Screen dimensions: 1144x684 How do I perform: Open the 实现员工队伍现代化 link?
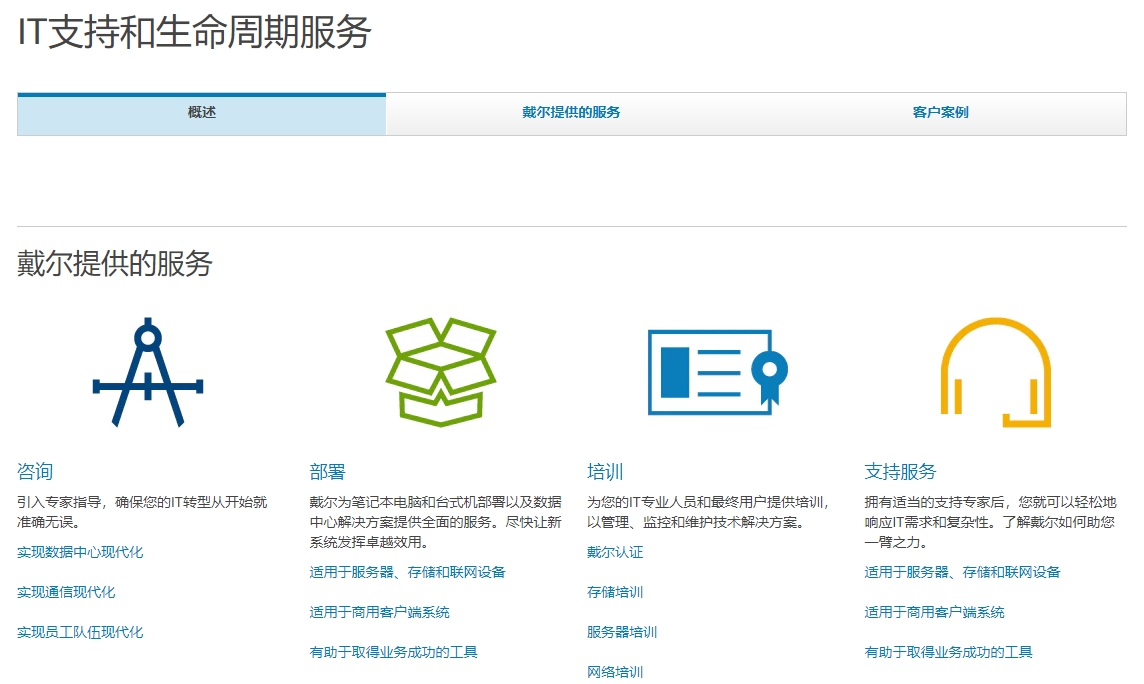tap(79, 631)
